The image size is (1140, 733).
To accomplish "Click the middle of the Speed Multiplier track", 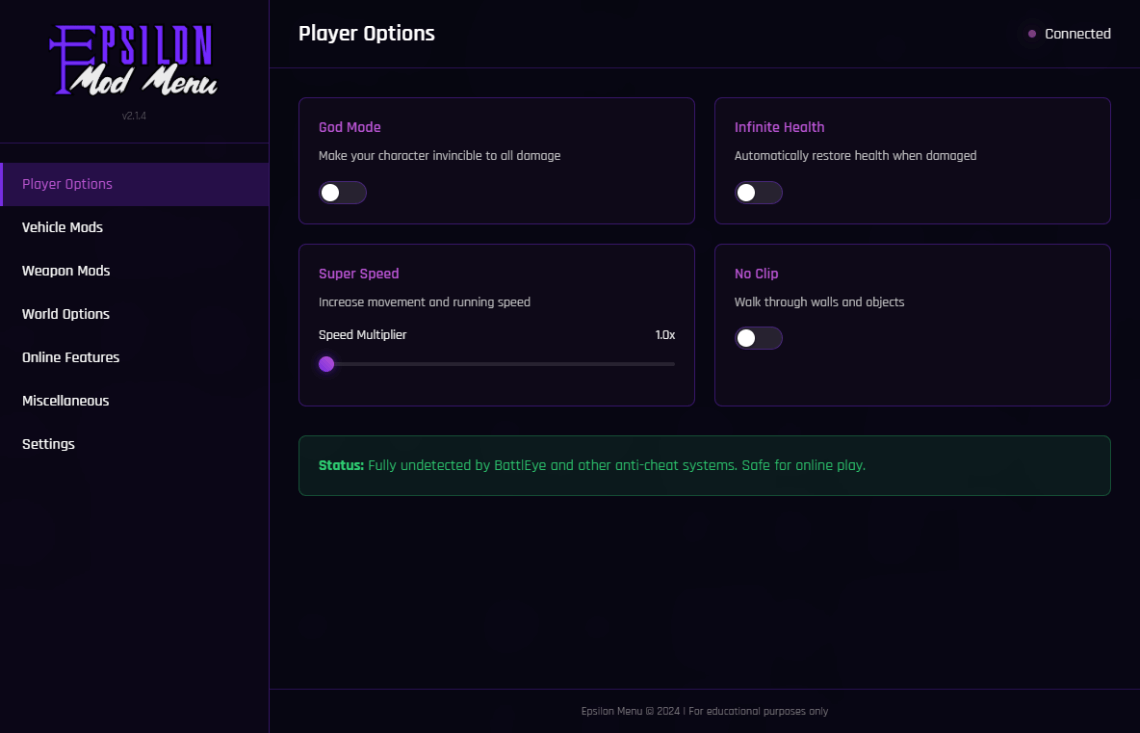I will [497, 364].
